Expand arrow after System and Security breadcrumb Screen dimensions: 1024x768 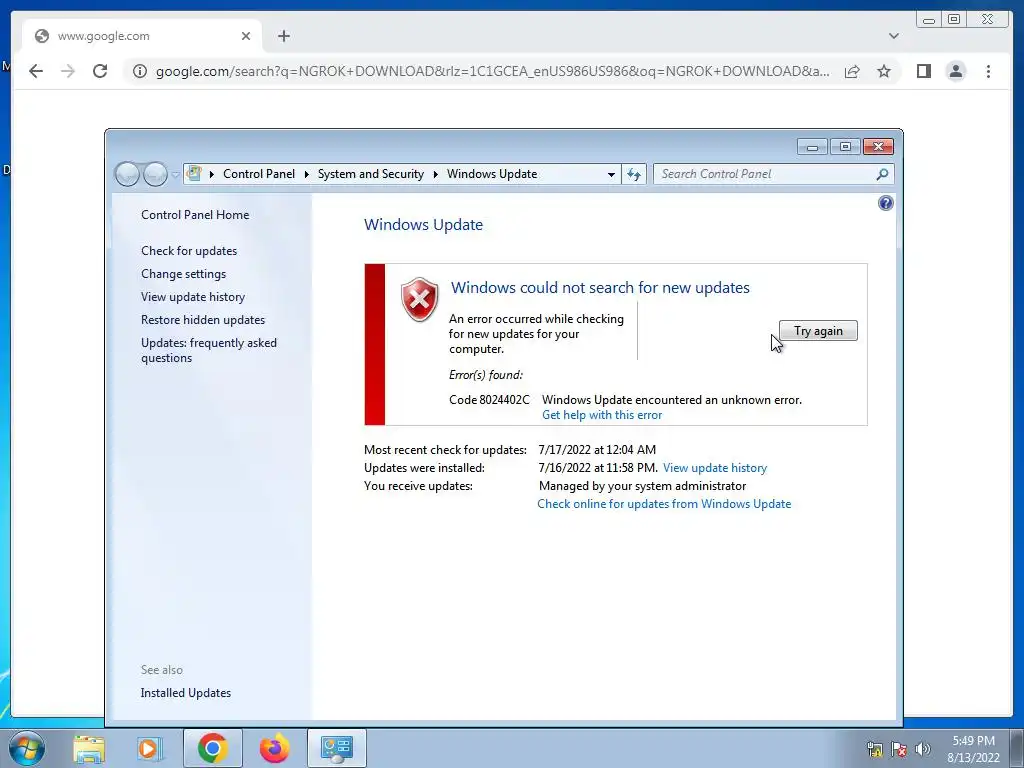coord(435,174)
